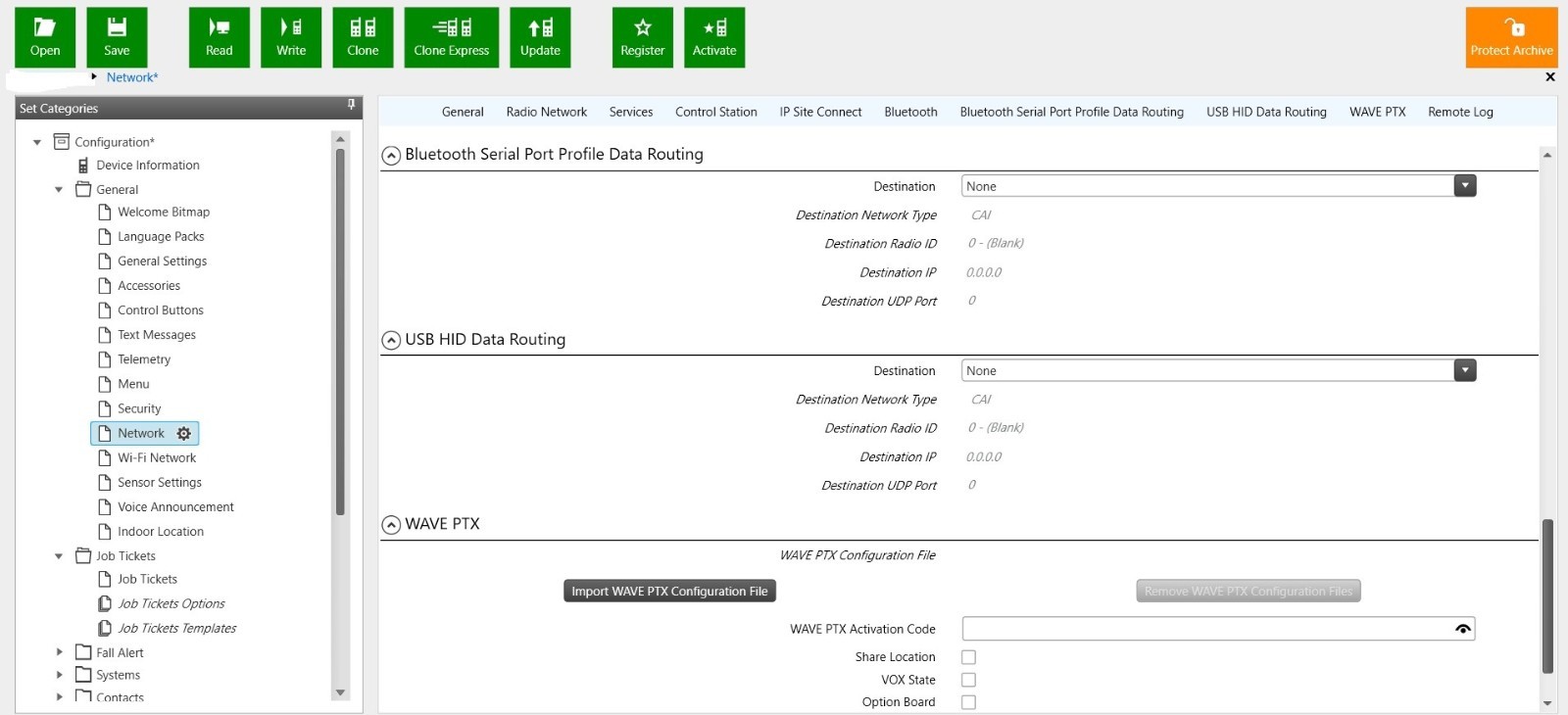Image resolution: width=1568 pixels, height=715 pixels.
Task: Open Protect Archive orange button
Action: pos(1511,37)
